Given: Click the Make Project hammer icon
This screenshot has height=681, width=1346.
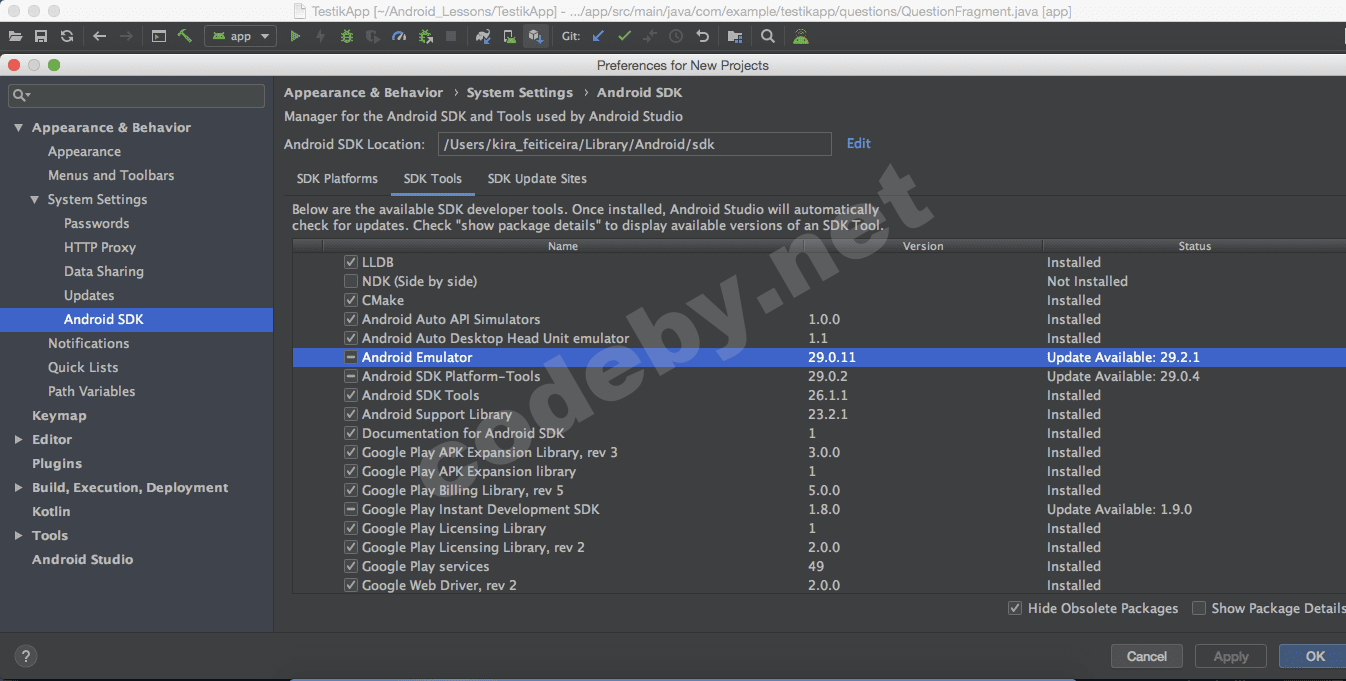Looking at the screenshot, I should click(x=185, y=36).
